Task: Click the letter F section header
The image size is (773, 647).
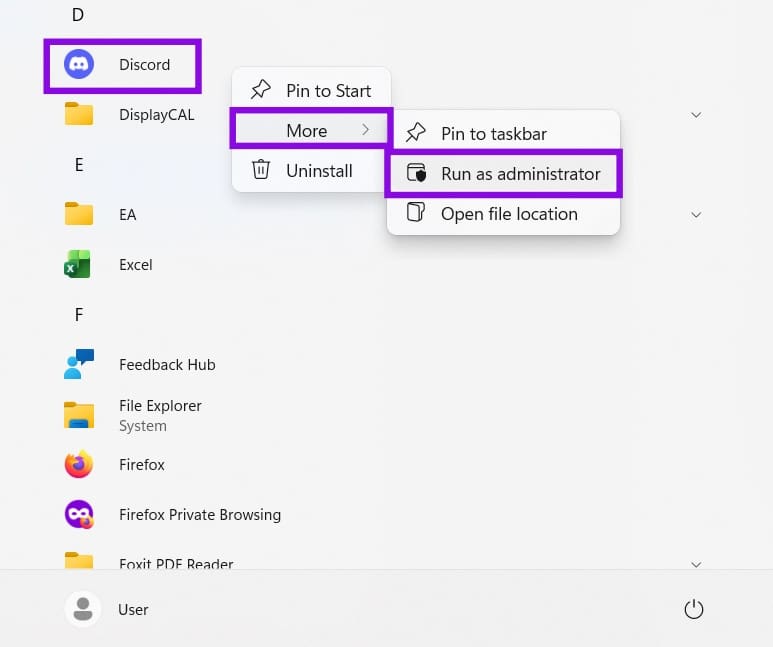Action: click(79, 314)
